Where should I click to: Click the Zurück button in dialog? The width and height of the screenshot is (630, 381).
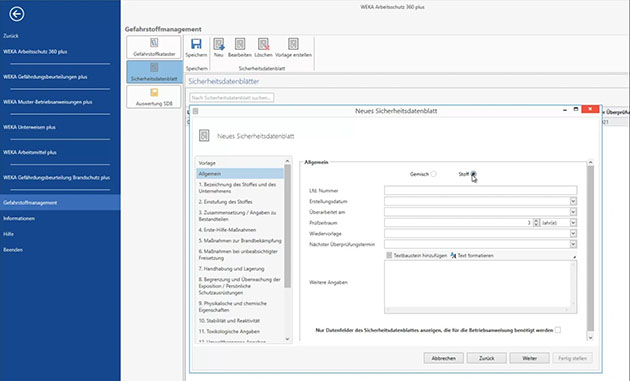click(x=487, y=358)
